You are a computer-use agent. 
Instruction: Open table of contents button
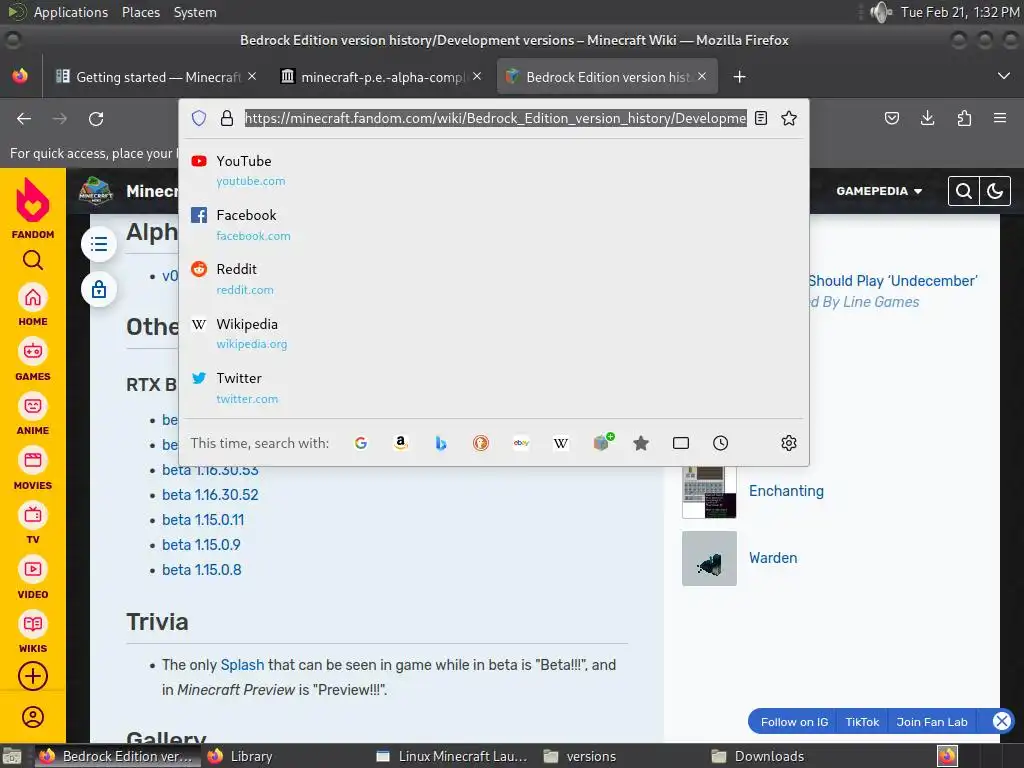click(99, 244)
